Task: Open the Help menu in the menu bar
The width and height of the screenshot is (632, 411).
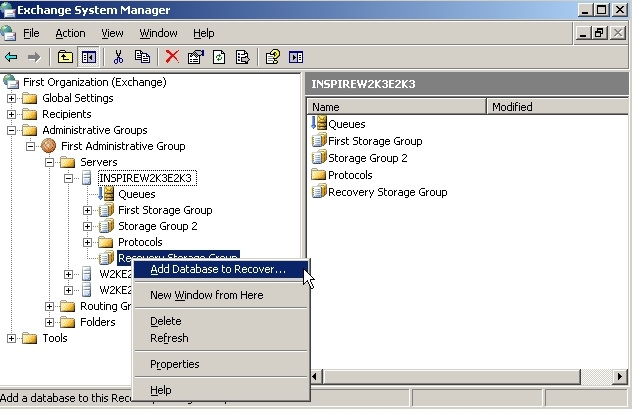Action: (204, 33)
